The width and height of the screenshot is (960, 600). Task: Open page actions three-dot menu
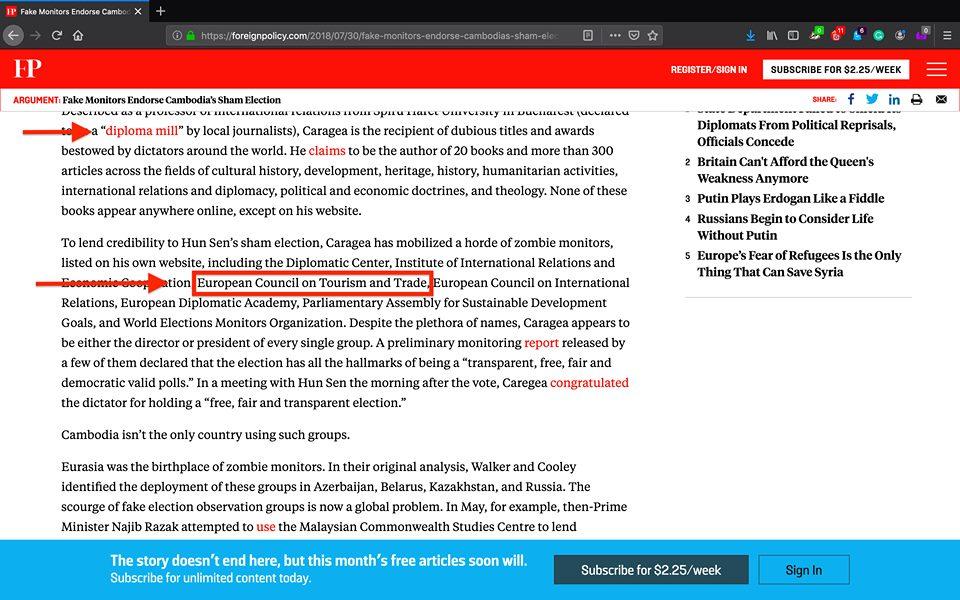[615, 36]
